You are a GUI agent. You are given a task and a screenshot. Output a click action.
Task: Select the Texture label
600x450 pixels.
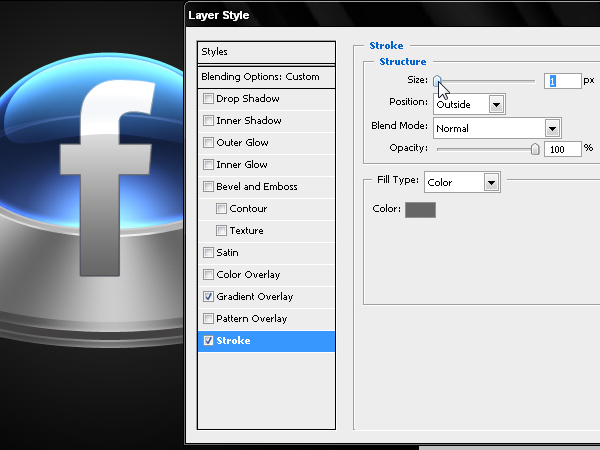[246, 230]
